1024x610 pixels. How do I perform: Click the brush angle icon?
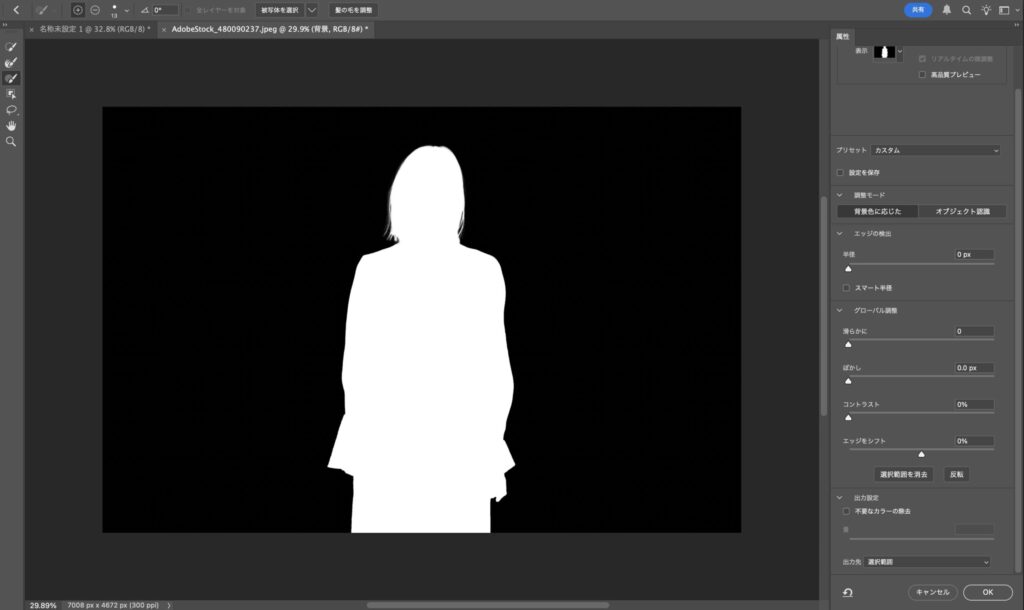145,10
